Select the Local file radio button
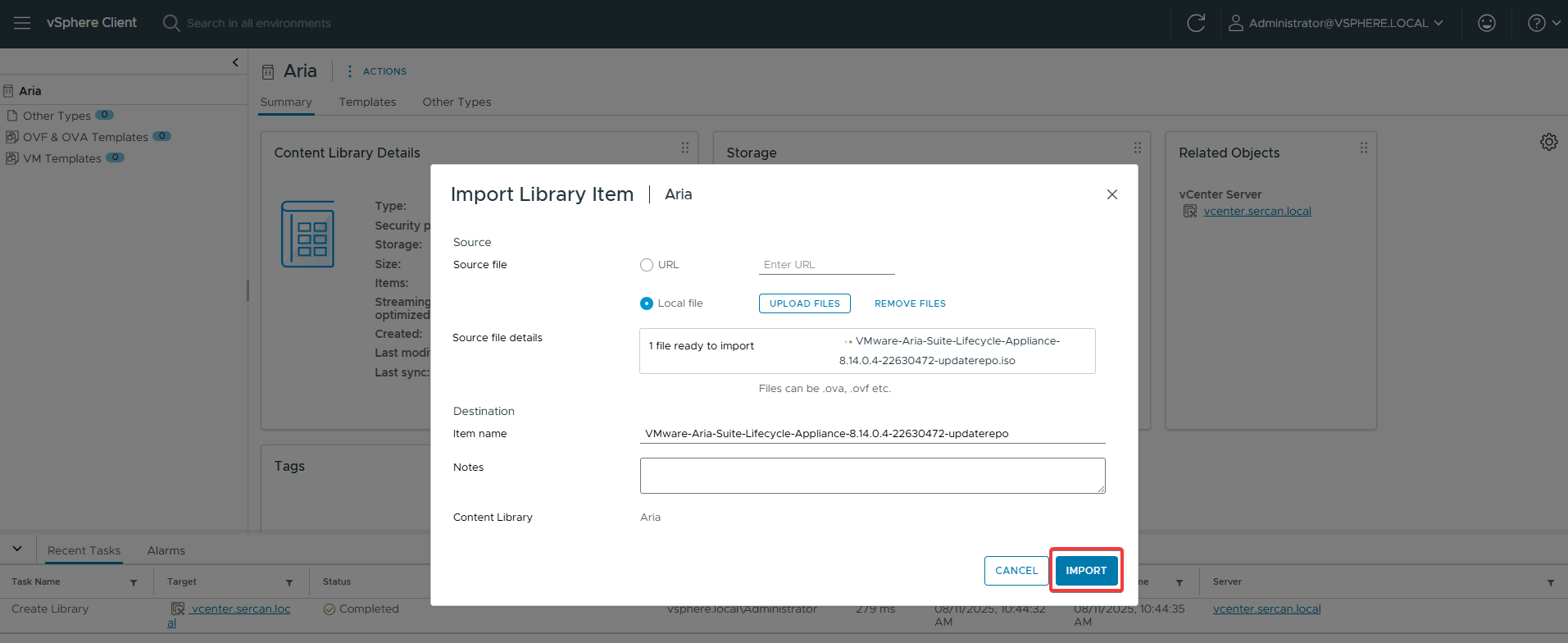The height and width of the screenshot is (643, 1568). [647, 303]
